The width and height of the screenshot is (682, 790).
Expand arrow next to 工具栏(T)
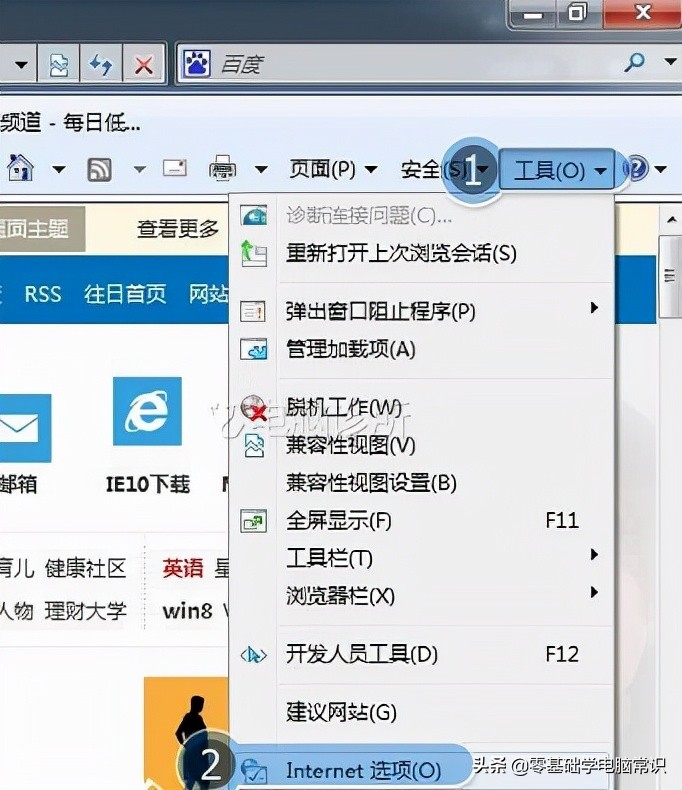click(594, 554)
